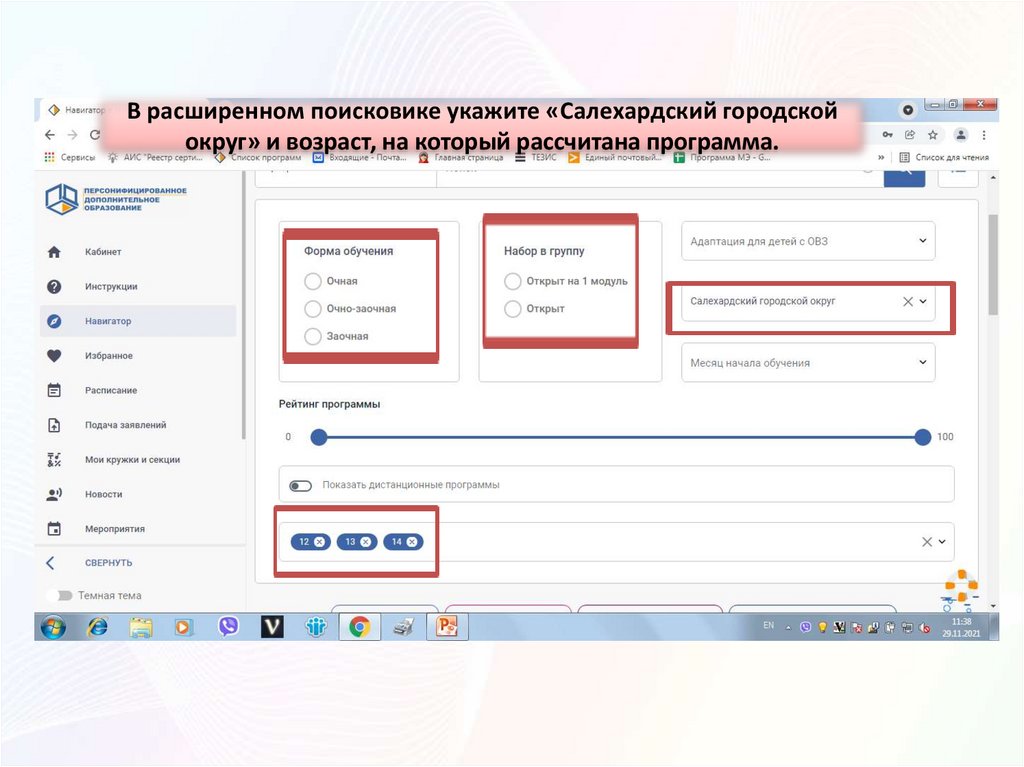Clear Салехардский городской округ selection
Screen dimensions: 1024x767
[x=908, y=301]
